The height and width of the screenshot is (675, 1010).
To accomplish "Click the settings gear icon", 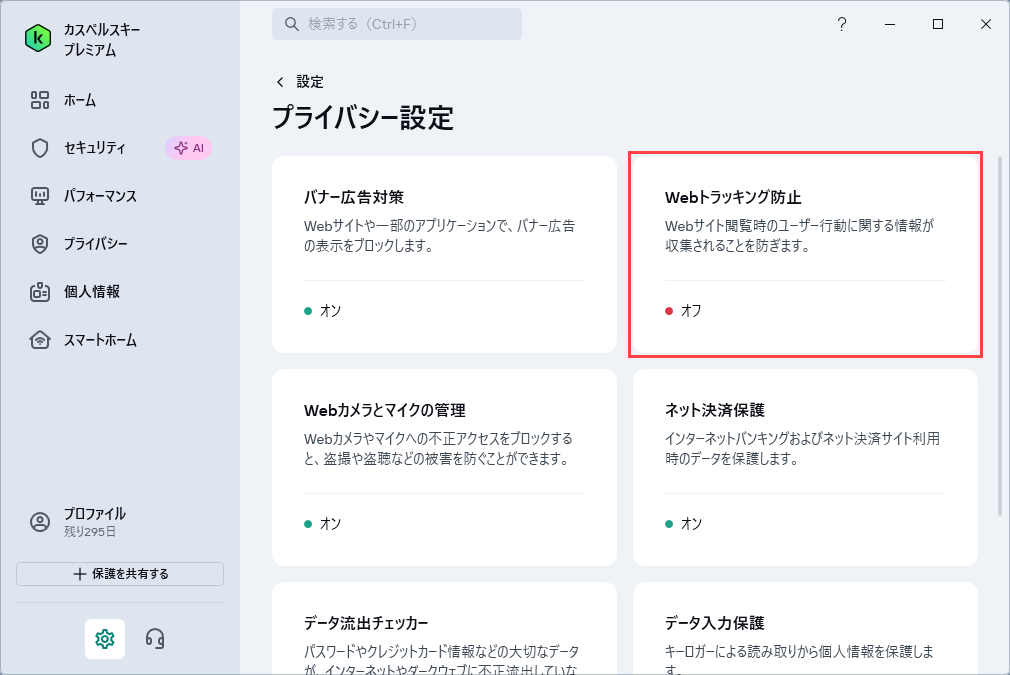I will coord(105,639).
